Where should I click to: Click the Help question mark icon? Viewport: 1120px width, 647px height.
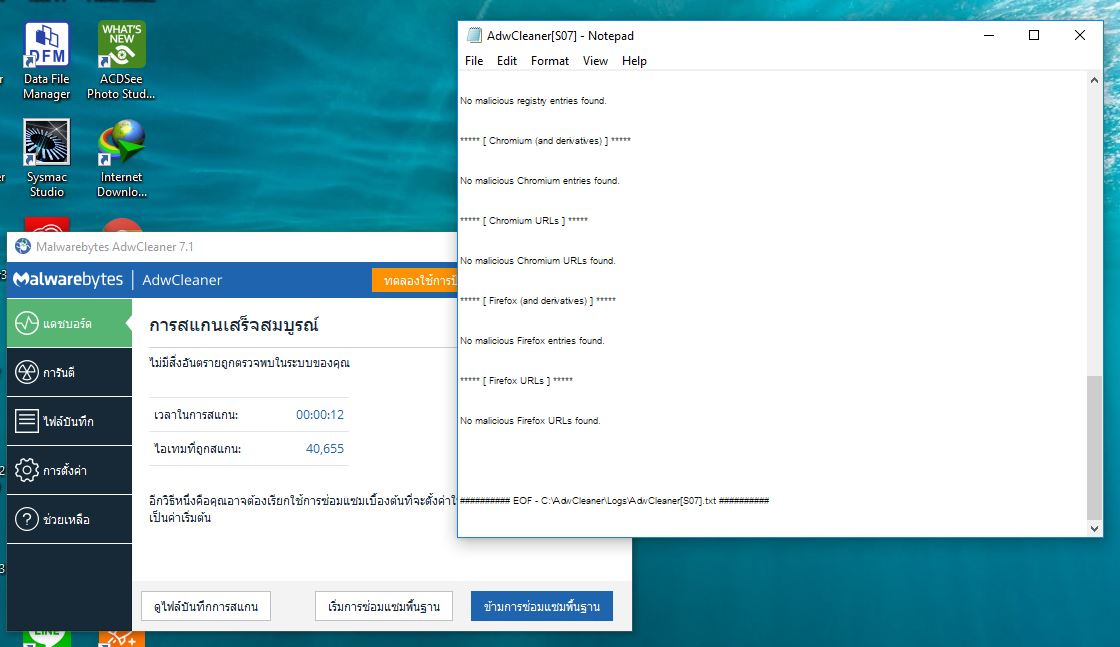pos(27,519)
